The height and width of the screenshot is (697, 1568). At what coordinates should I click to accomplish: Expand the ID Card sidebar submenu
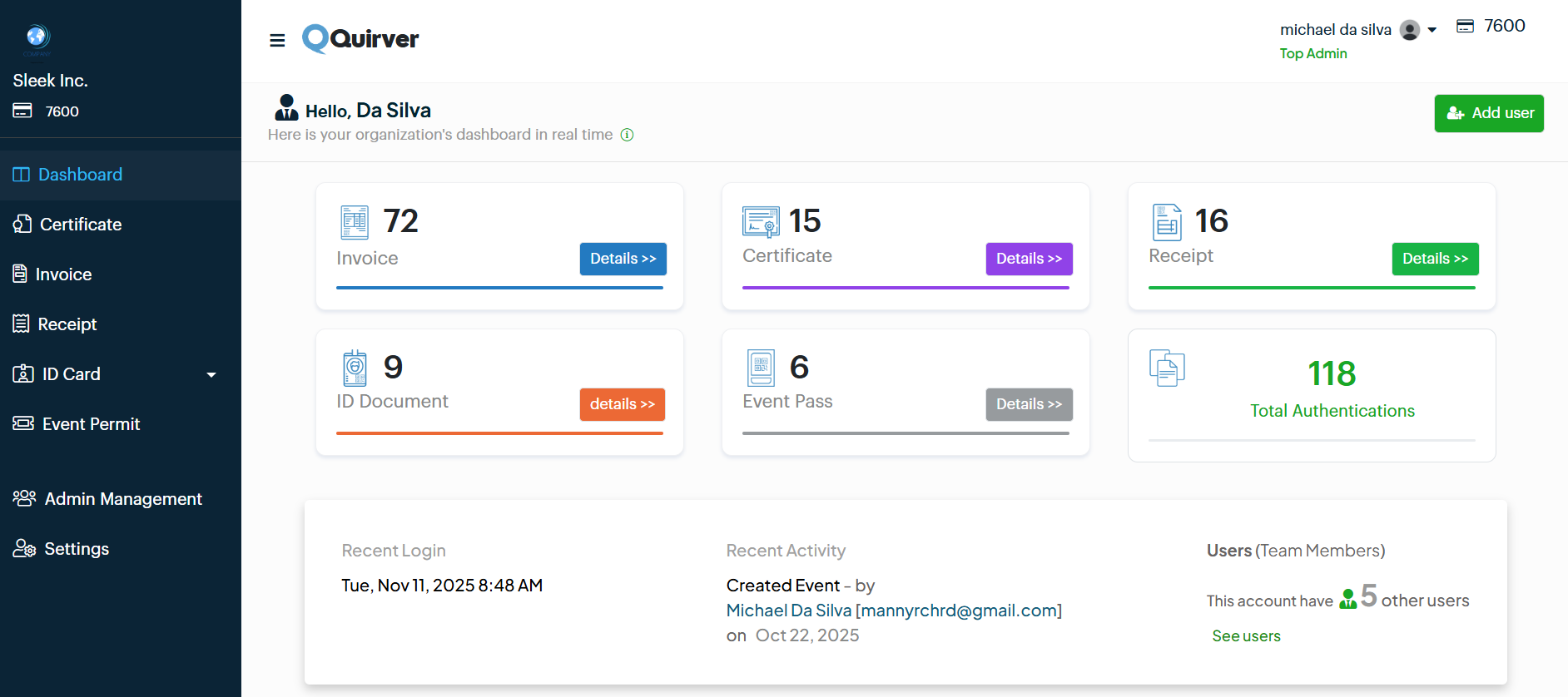211,375
